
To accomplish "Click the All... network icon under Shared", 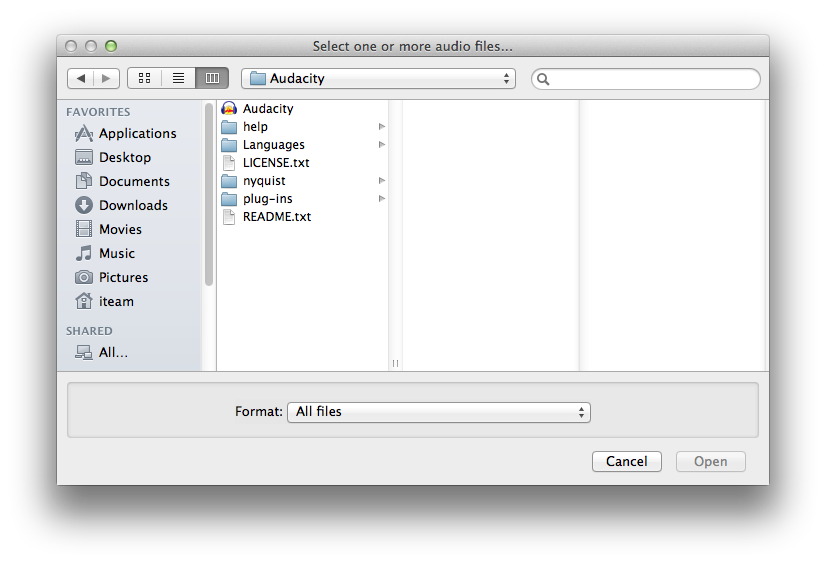I will tap(84, 352).
